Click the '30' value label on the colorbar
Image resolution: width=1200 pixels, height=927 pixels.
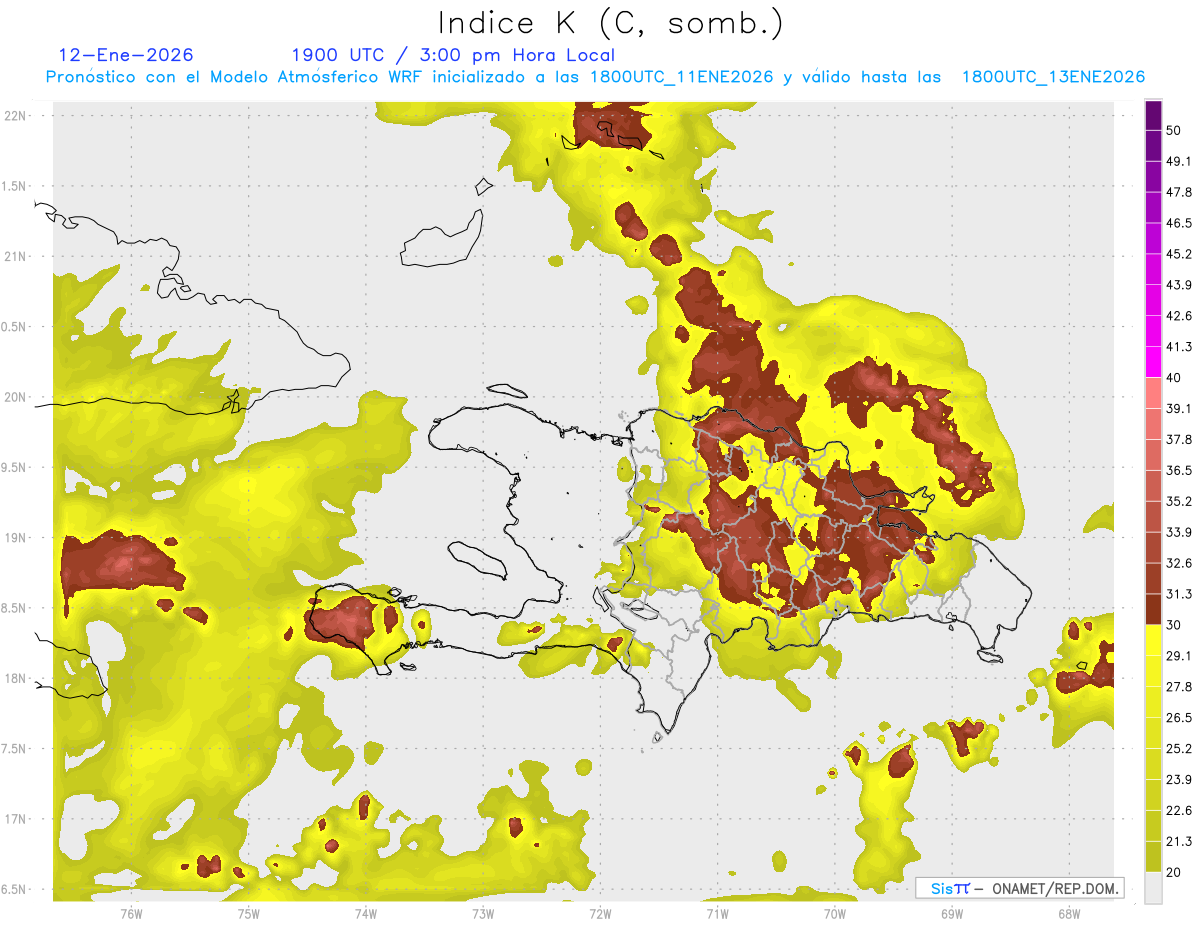click(1174, 624)
